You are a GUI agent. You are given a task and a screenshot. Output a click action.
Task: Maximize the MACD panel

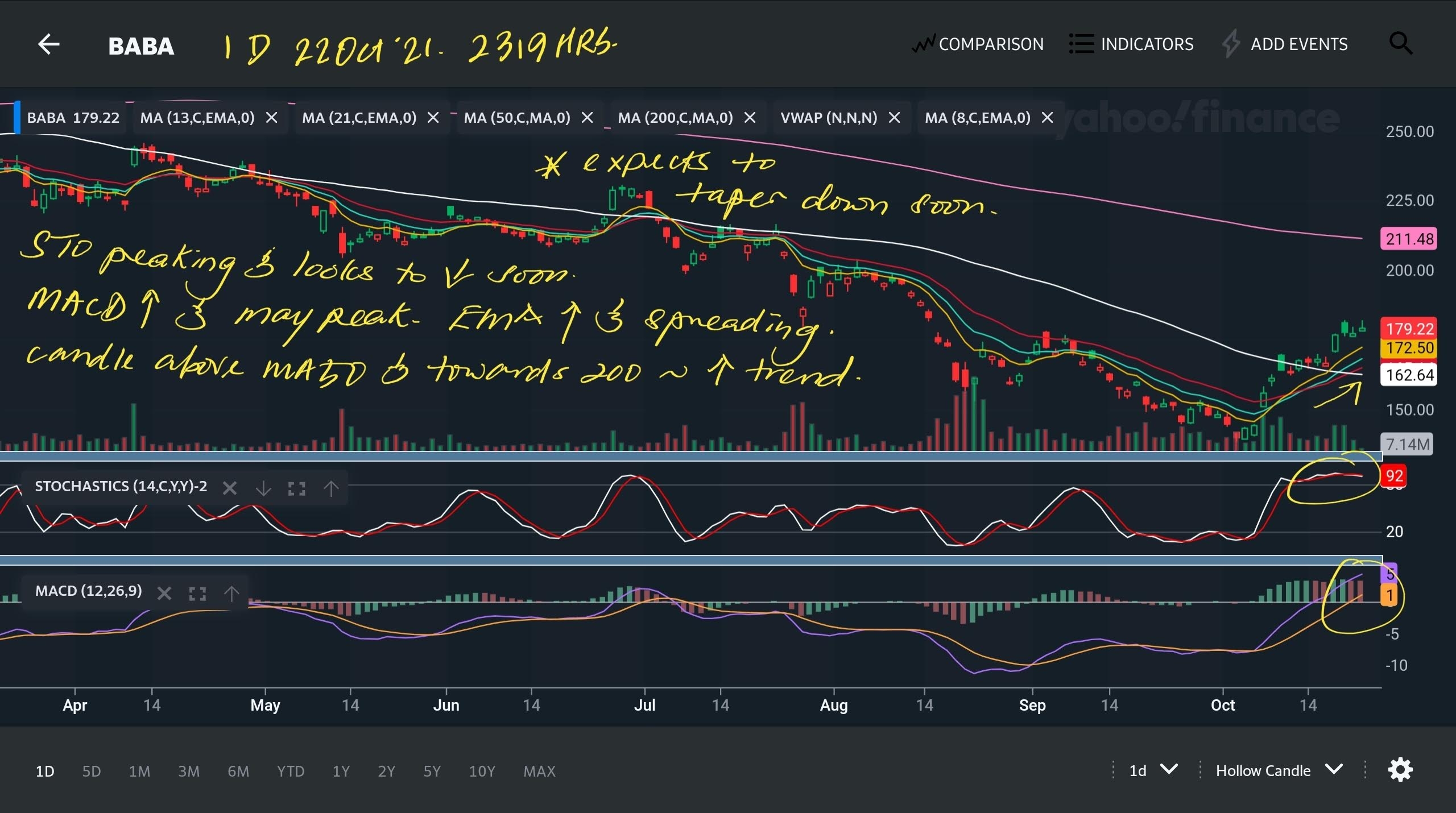click(x=197, y=594)
